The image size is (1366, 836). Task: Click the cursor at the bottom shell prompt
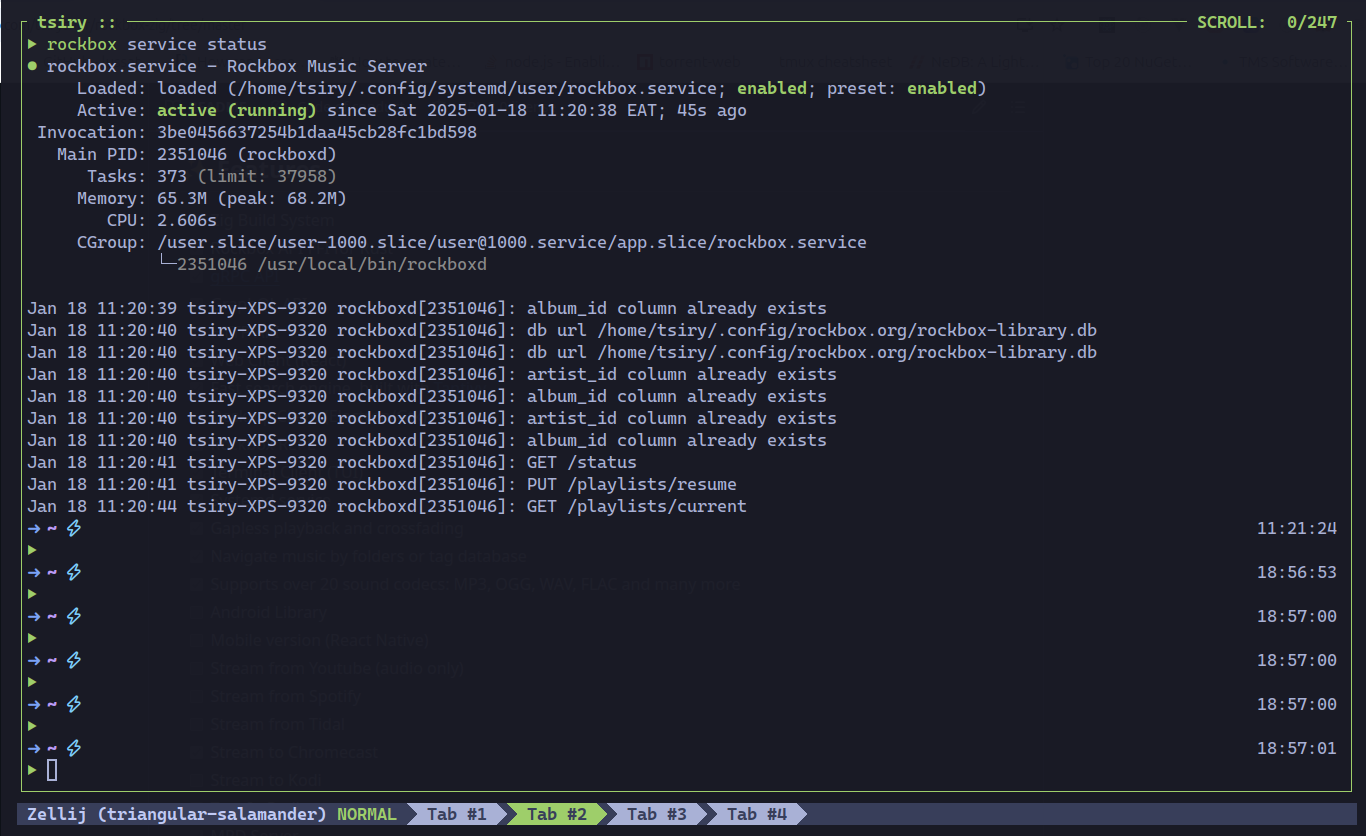pos(52,770)
